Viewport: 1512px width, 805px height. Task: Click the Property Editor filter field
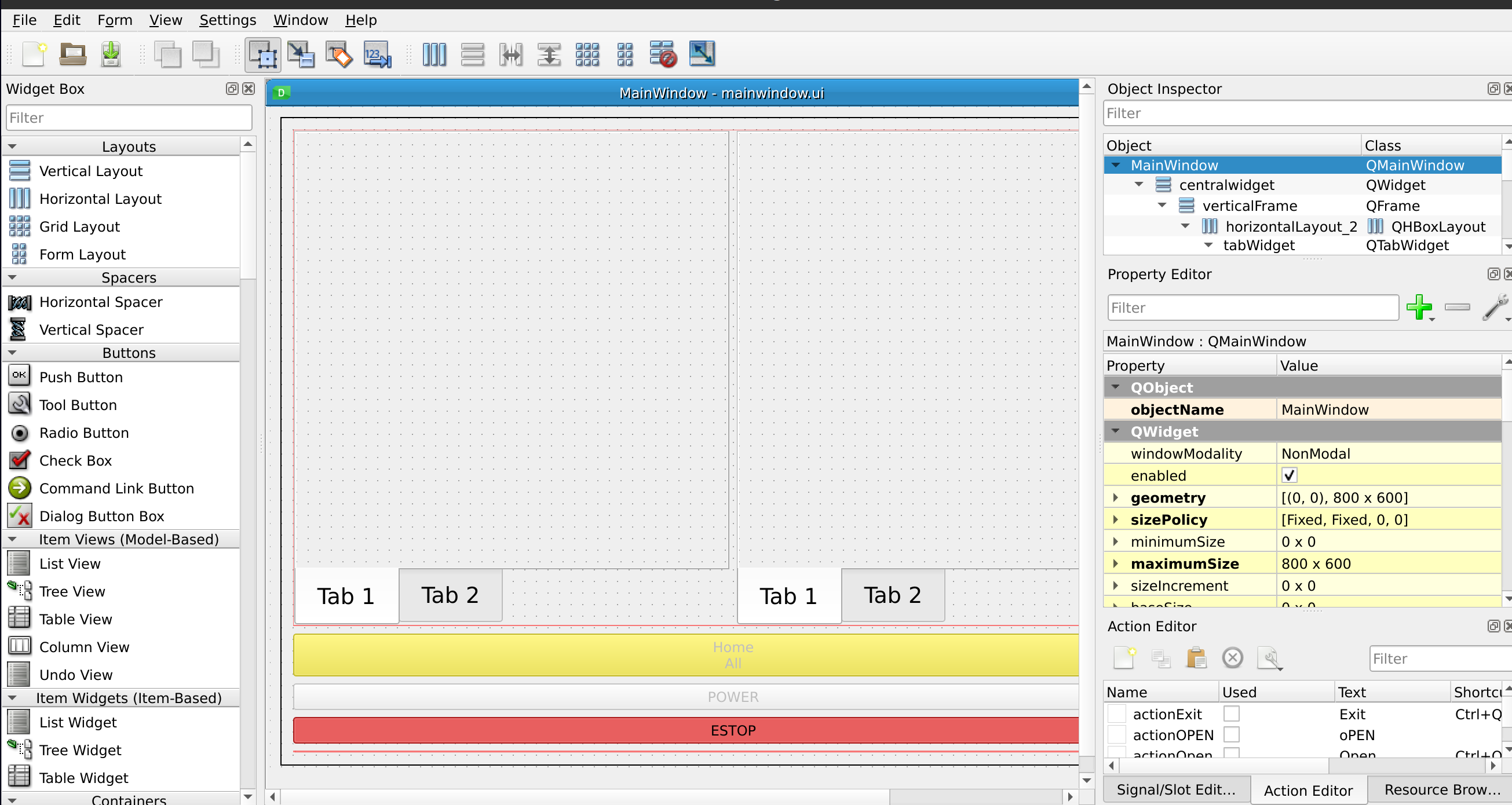pyautogui.click(x=1252, y=308)
